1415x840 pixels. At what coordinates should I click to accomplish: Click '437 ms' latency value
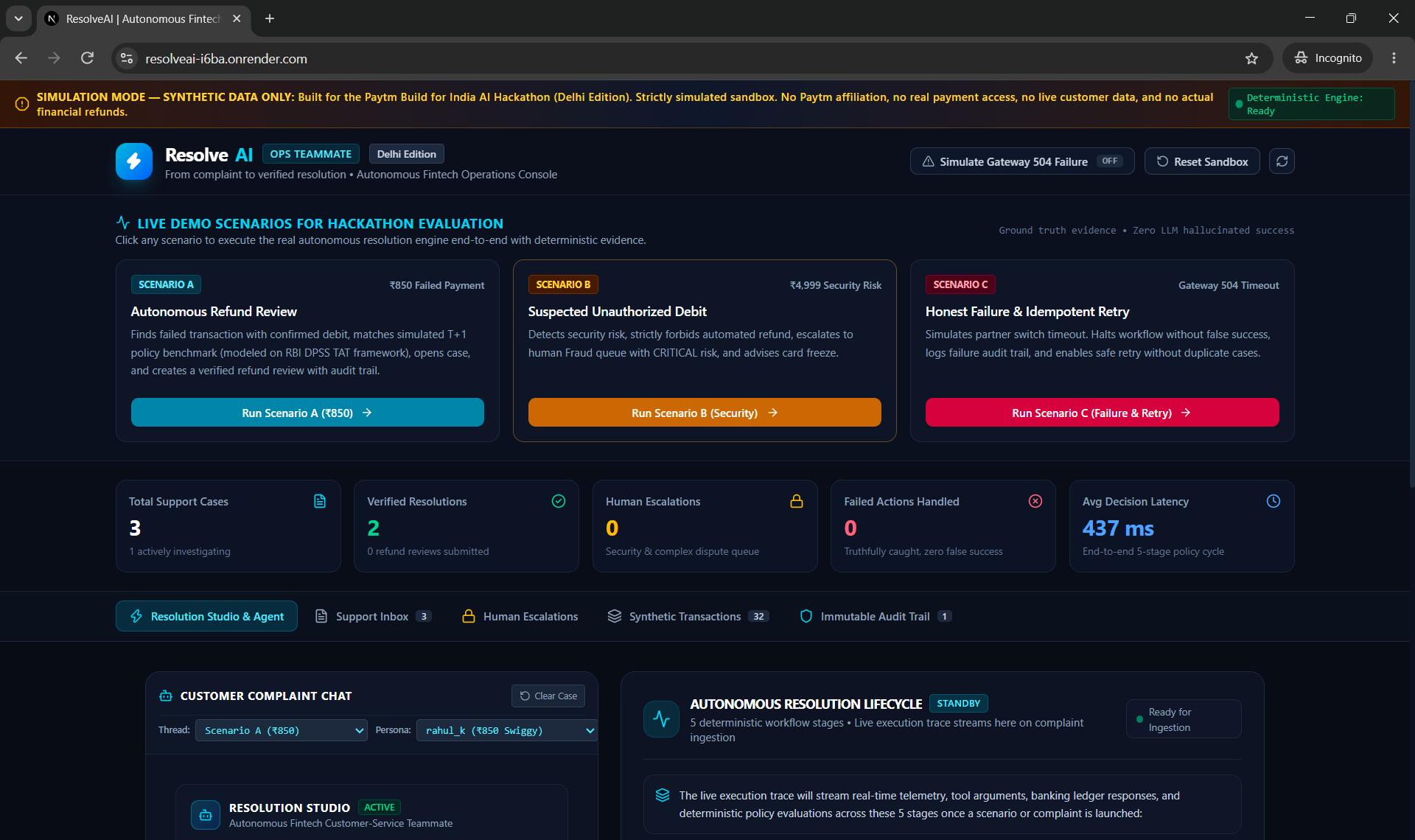click(x=1118, y=528)
